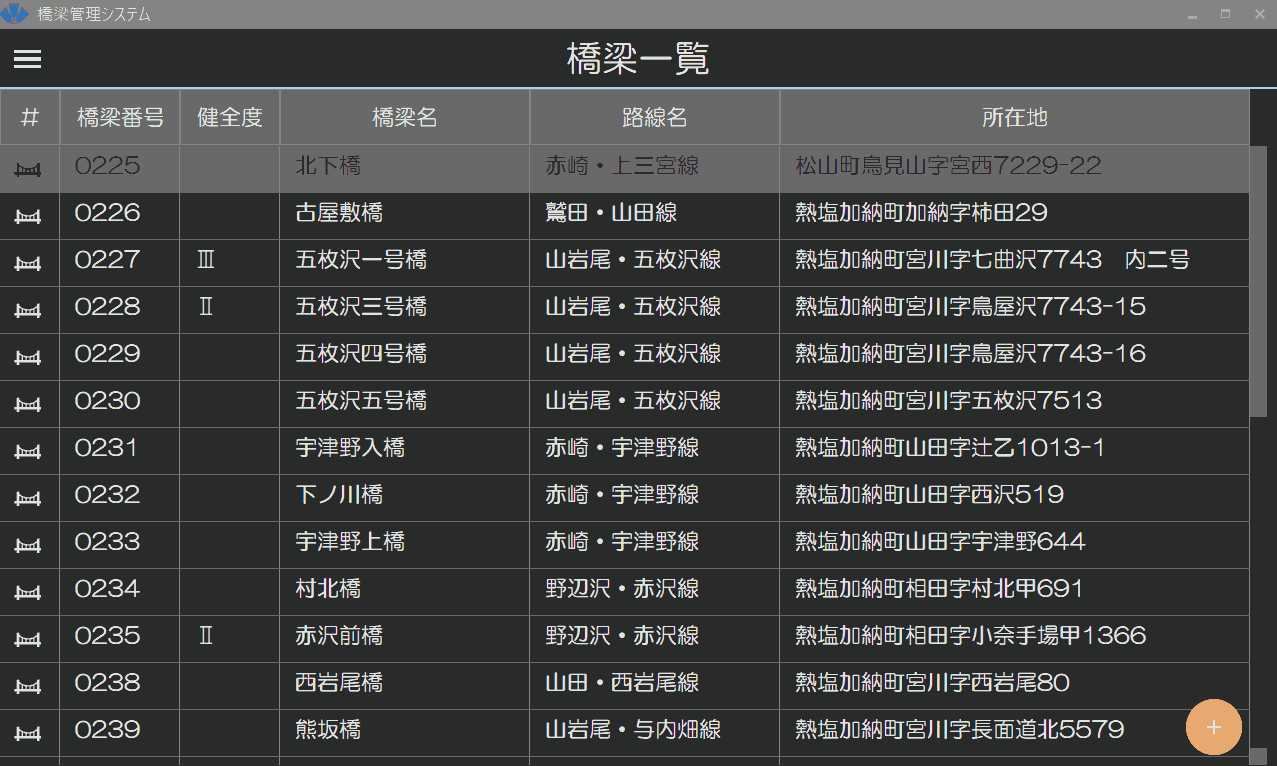Open bridge icon next to 0235

pos(29,639)
